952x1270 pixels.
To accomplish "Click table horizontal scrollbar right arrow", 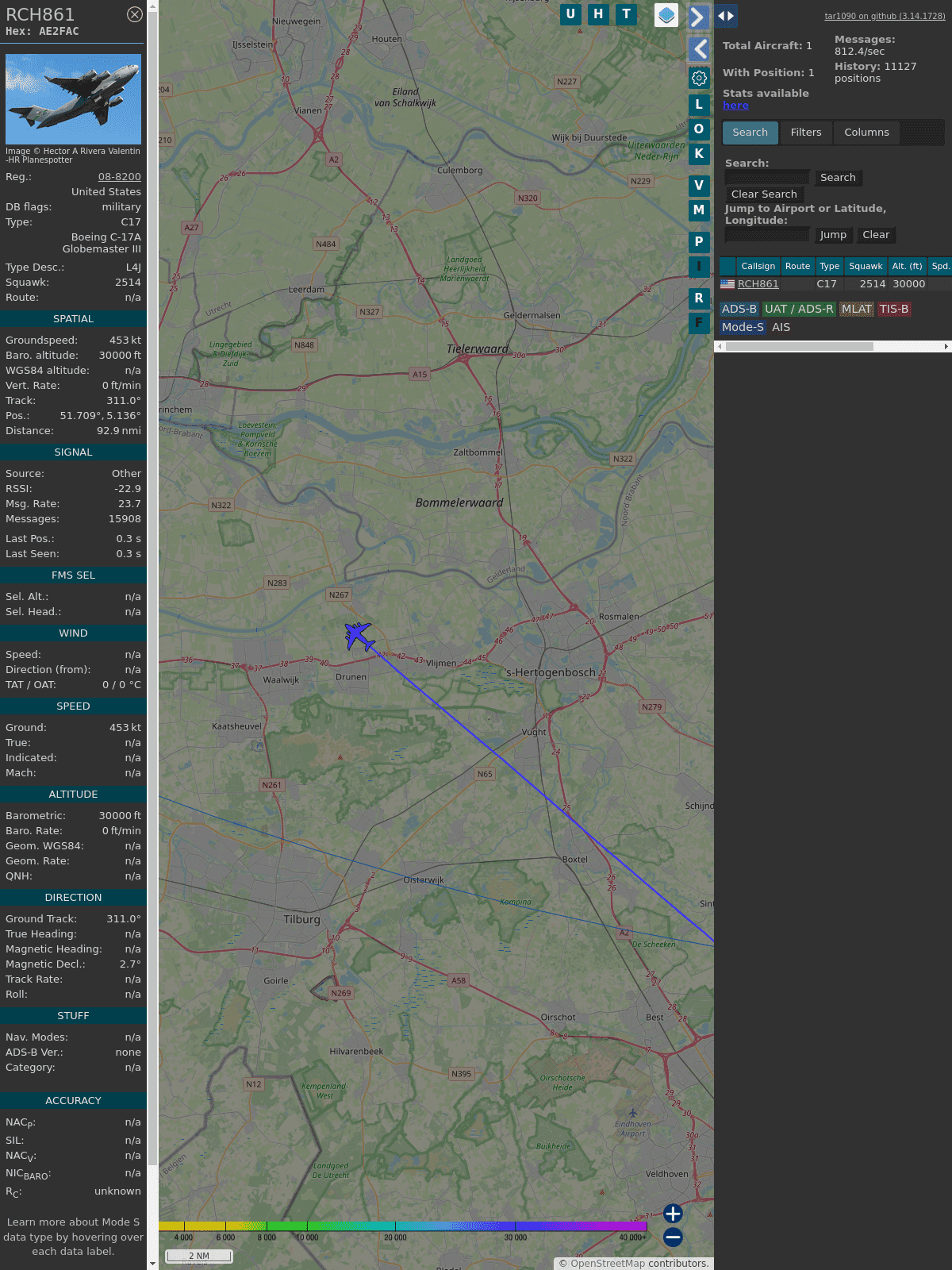I will click(x=946, y=346).
